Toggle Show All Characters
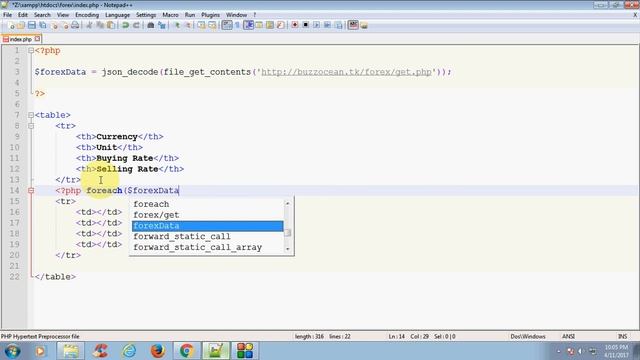 (x=238, y=25)
